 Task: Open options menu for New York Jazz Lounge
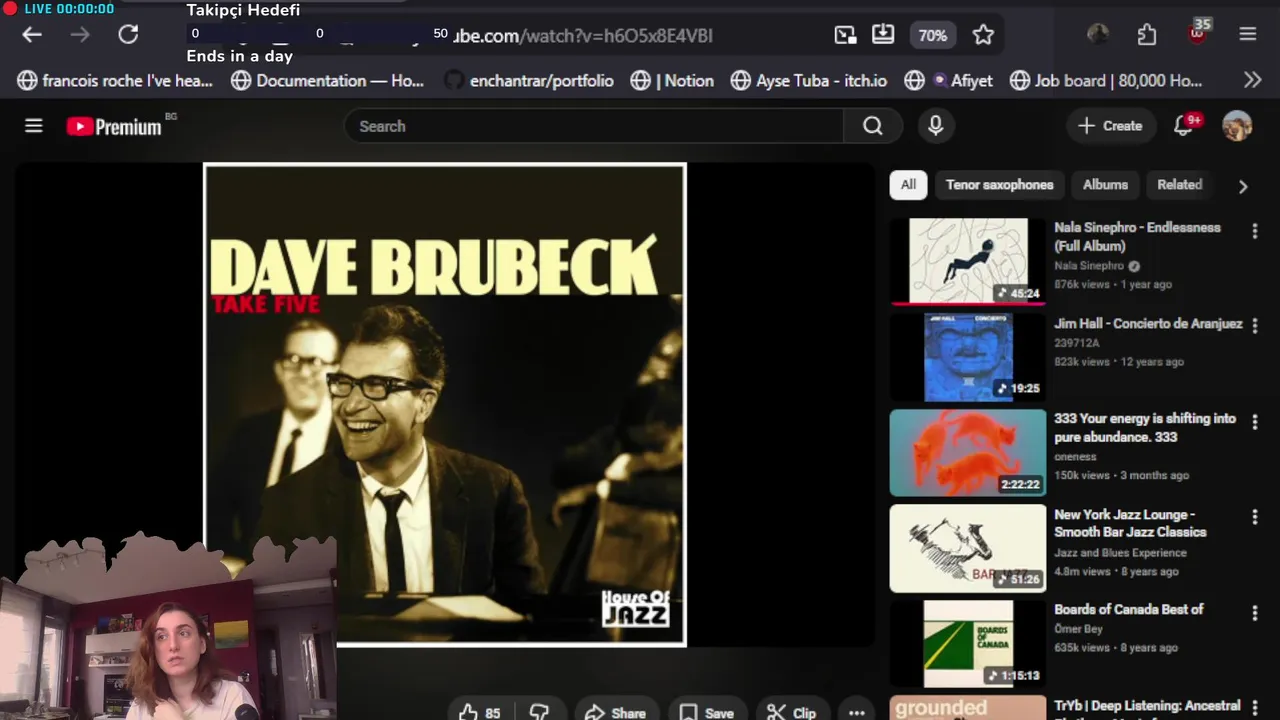pyautogui.click(x=1254, y=517)
